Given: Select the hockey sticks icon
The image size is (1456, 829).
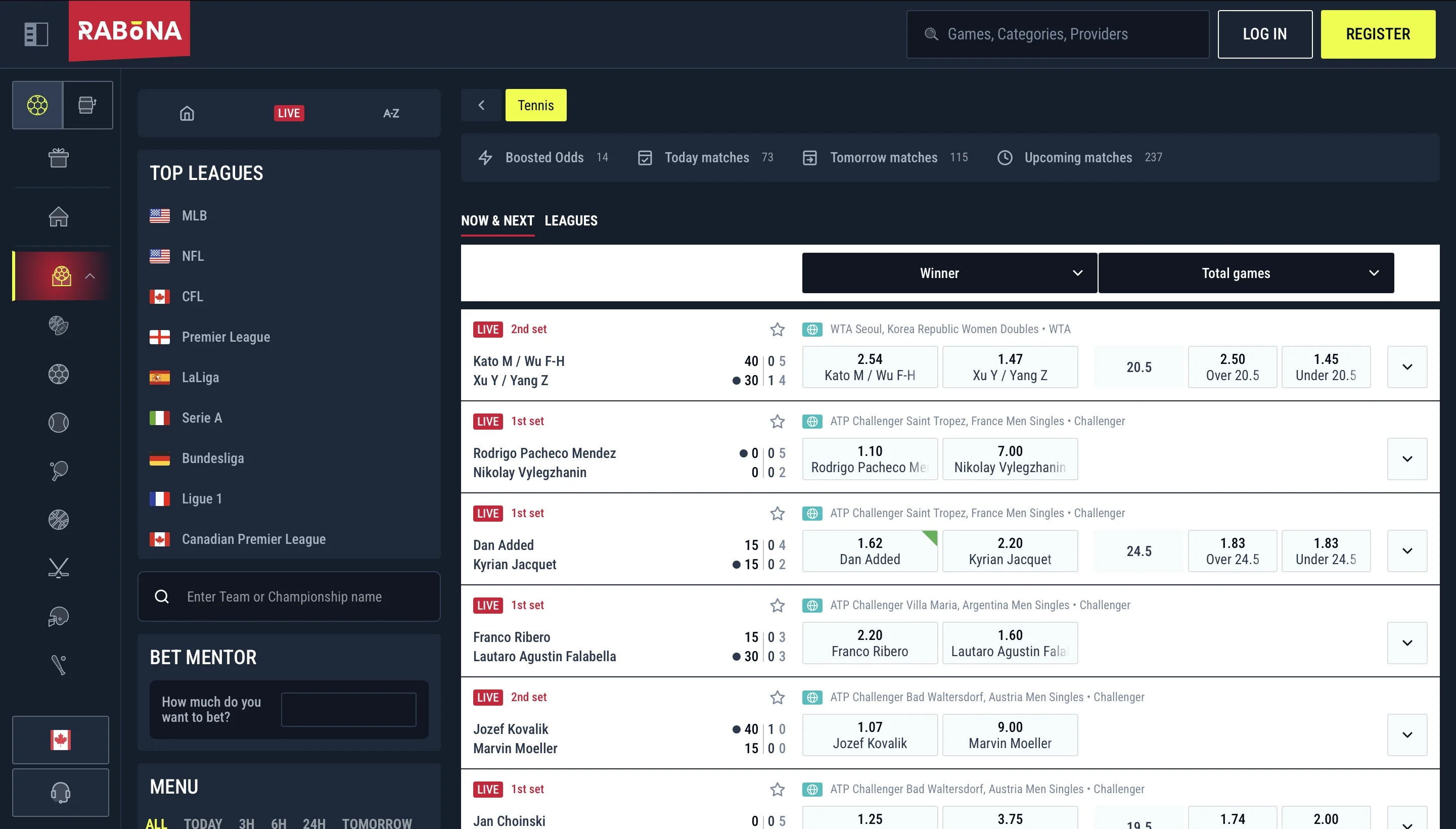Looking at the screenshot, I should (59, 568).
